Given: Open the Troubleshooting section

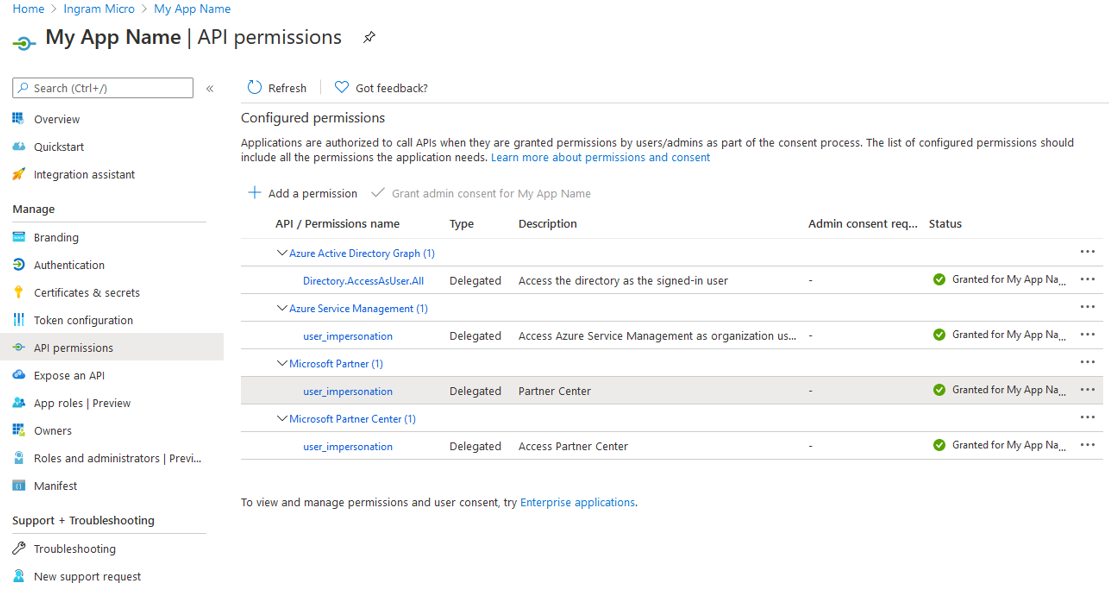Looking at the screenshot, I should pyautogui.click(x=75, y=548).
